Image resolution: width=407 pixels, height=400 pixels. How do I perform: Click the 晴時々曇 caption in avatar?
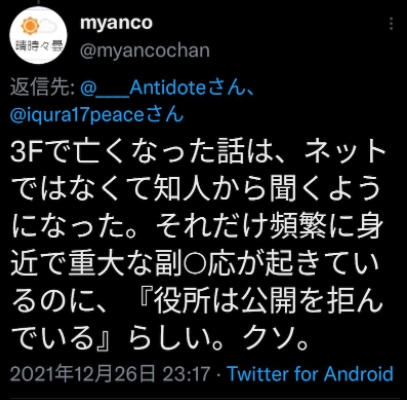pos(38,46)
